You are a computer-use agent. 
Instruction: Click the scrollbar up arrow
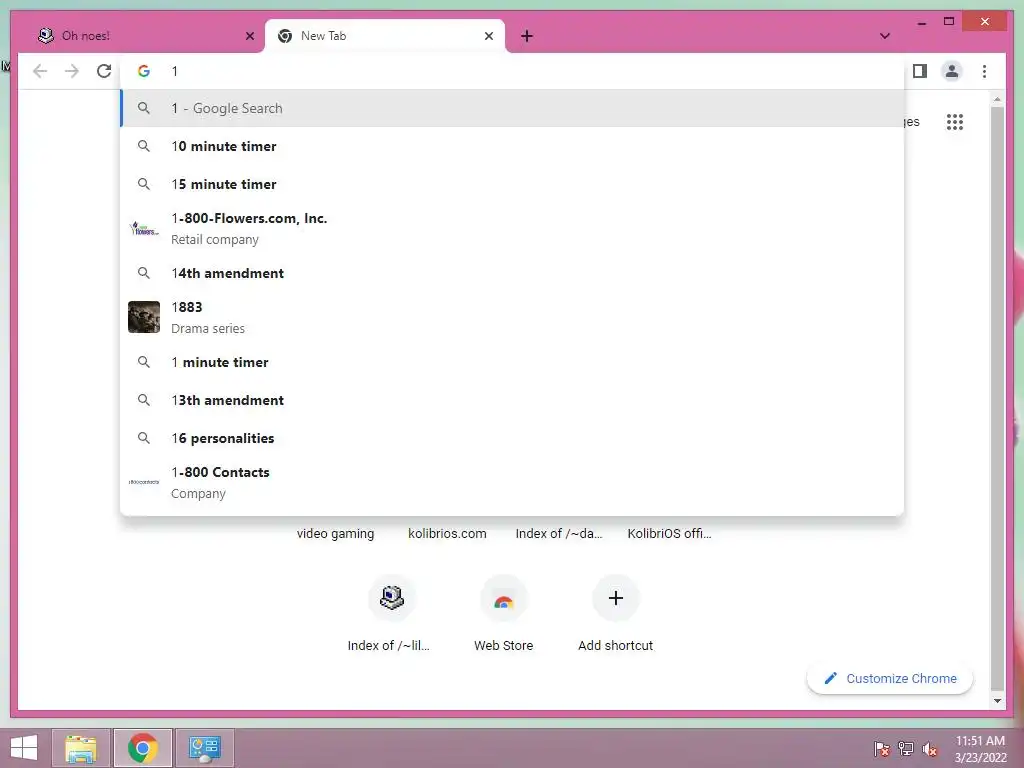(997, 99)
